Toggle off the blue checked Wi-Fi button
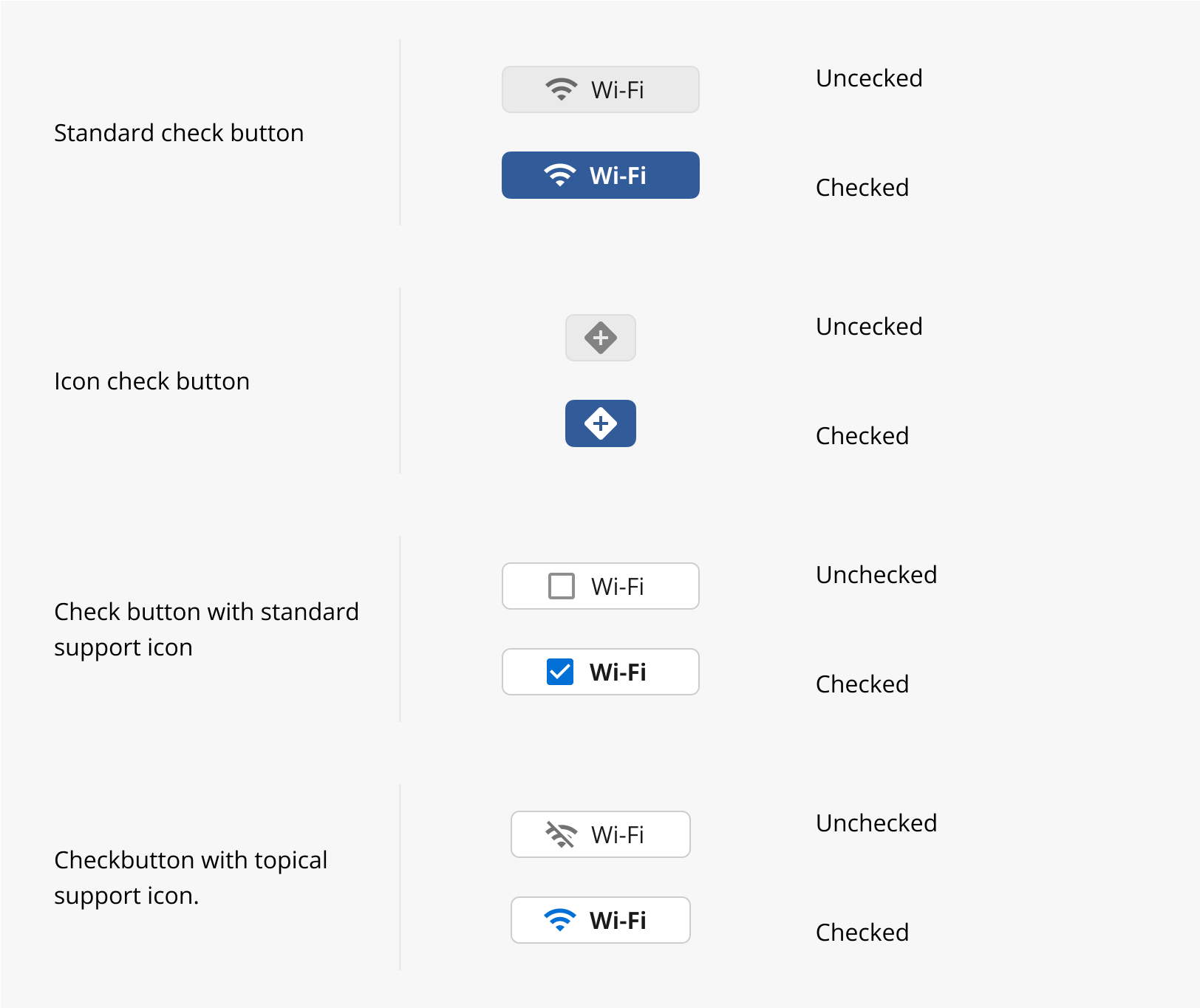This screenshot has height=1008, width=1200. coord(600,175)
